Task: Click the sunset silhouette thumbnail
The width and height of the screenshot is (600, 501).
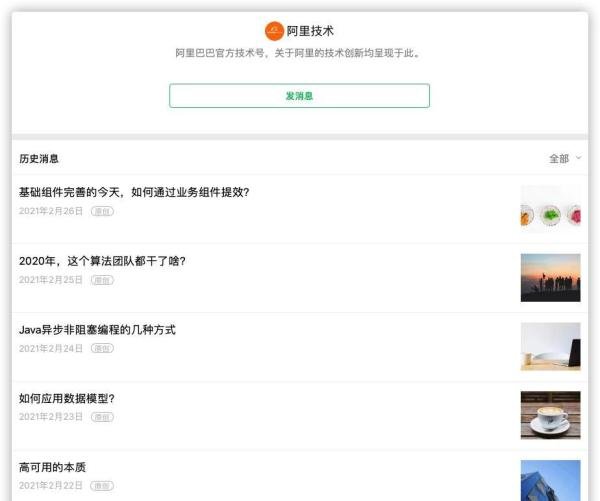Action: coord(551,278)
